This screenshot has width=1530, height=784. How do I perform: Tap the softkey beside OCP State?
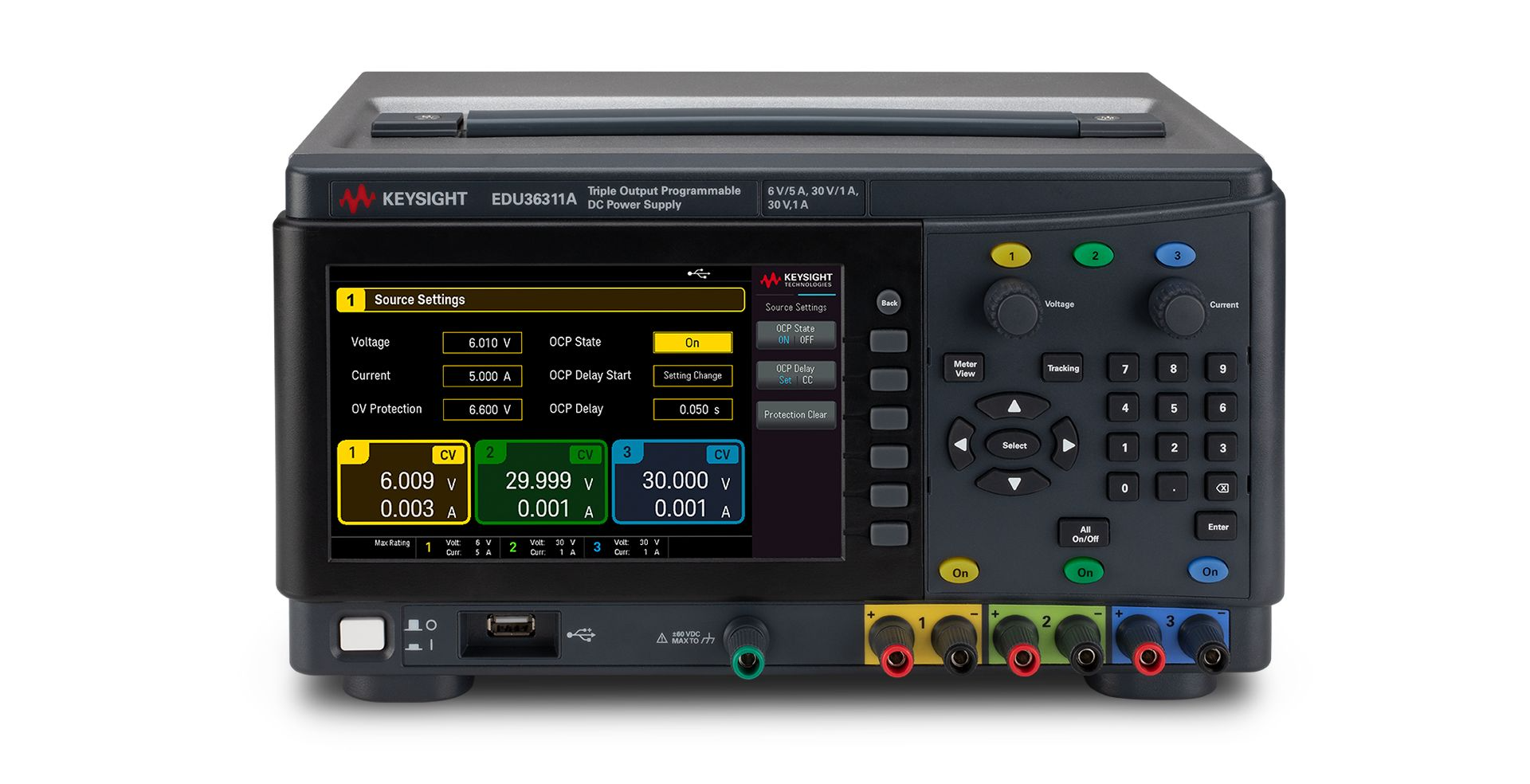pos(889,341)
